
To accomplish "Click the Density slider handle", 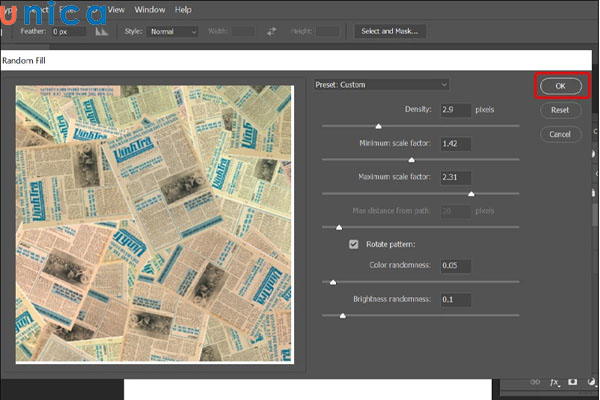I will 378,126.
